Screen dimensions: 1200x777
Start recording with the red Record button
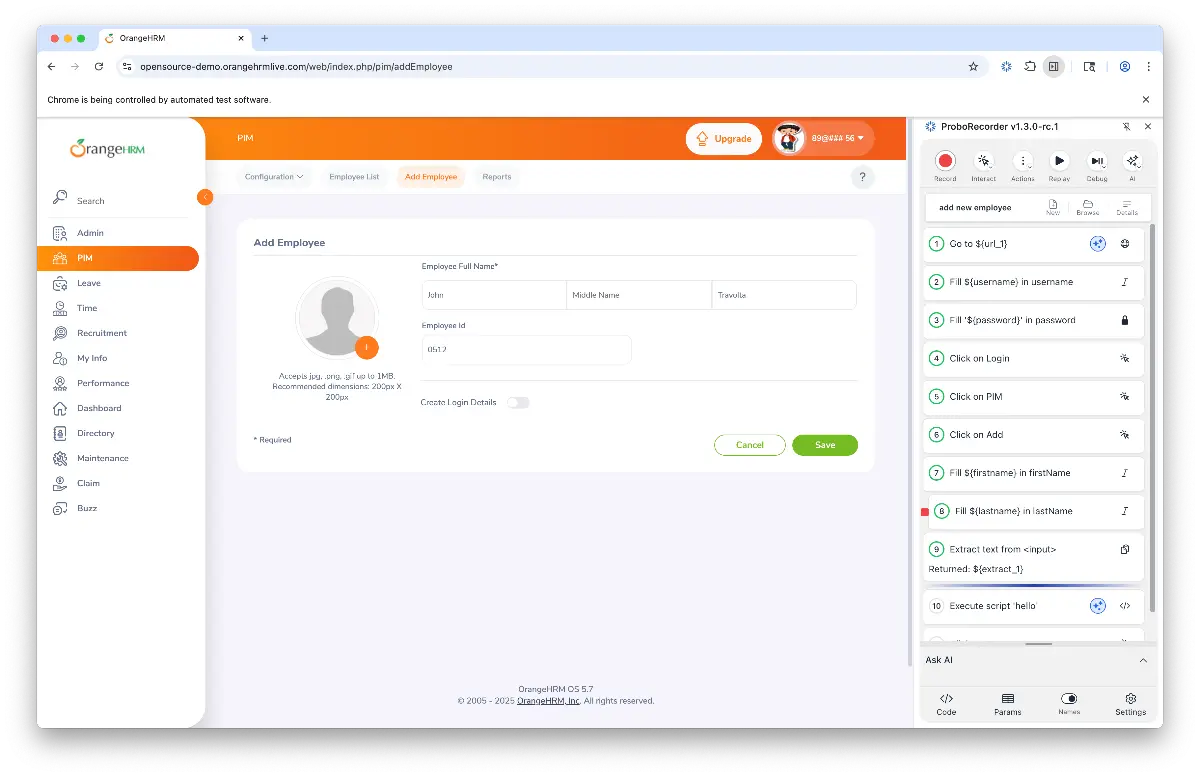tap(945, 161)
